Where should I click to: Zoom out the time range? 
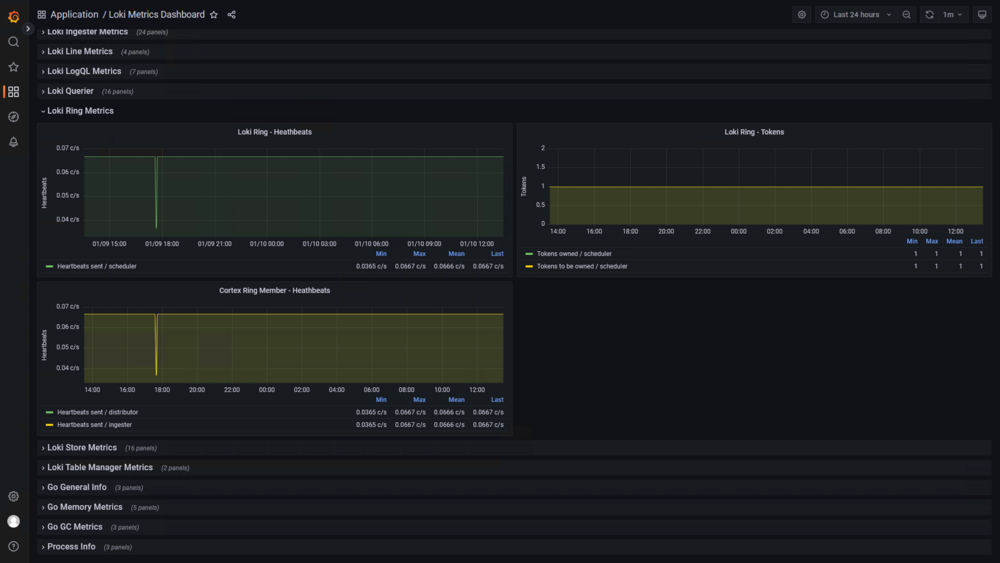click(906, 15)
